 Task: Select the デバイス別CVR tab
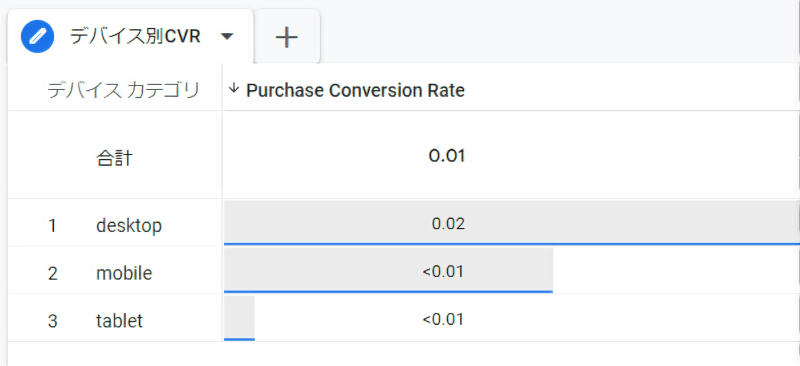pyautogui.click(x=130, y=36)
